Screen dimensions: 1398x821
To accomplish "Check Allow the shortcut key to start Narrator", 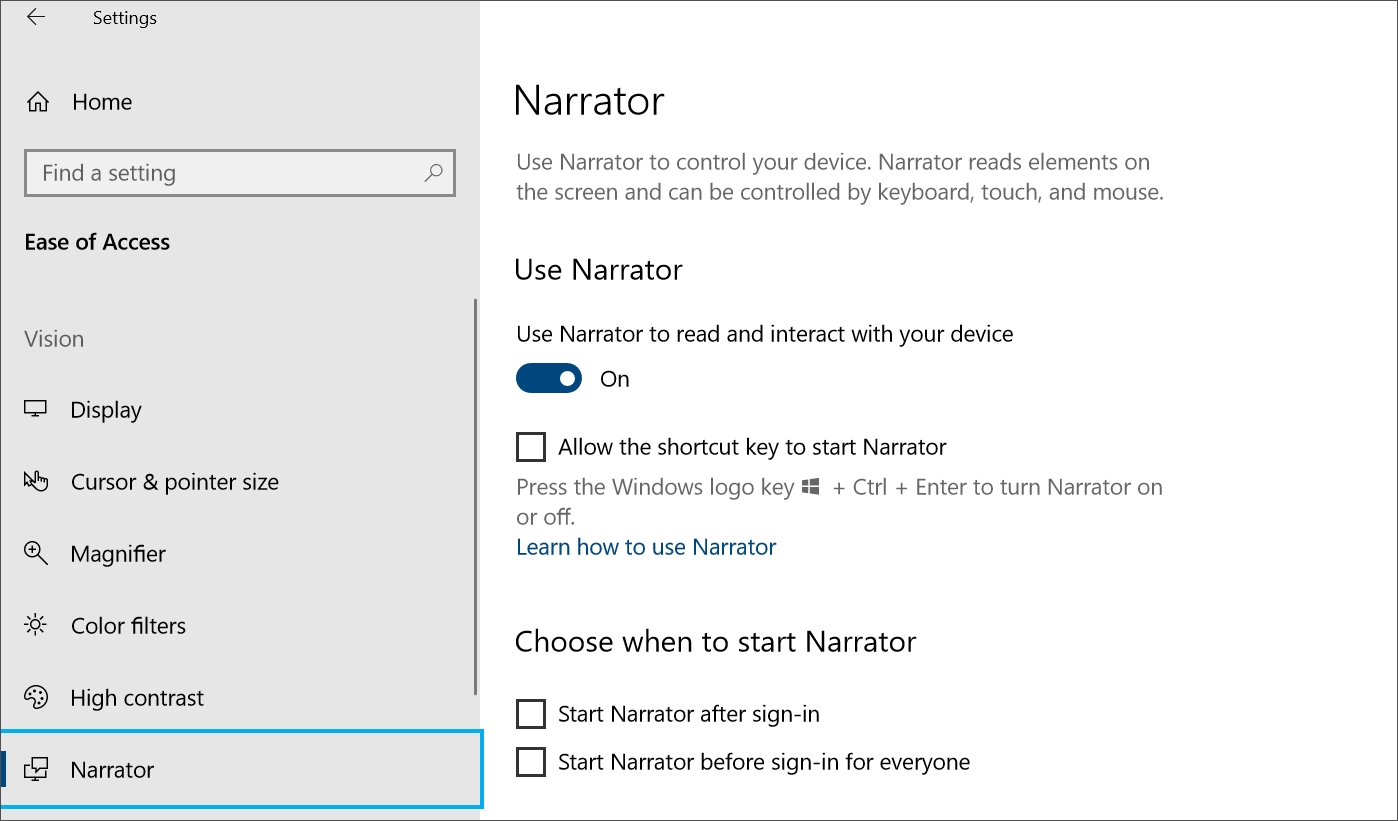I will (x=531, y=446).
